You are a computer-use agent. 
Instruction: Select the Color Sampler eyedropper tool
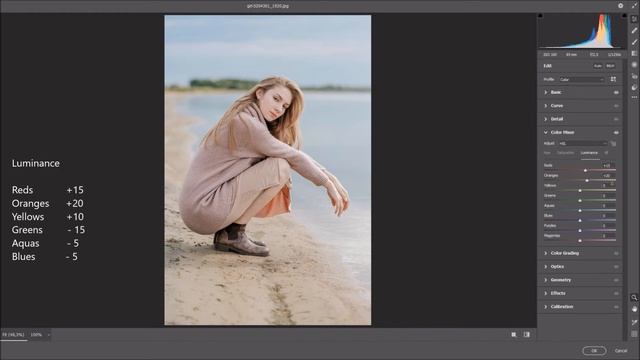tap(634, 322)
